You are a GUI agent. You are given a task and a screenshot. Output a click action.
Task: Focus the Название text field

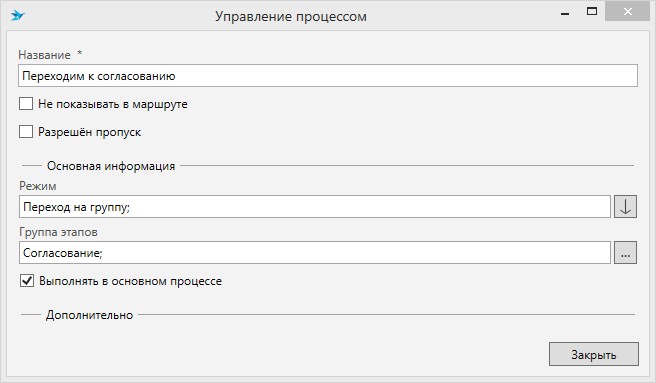click(328, 76)
